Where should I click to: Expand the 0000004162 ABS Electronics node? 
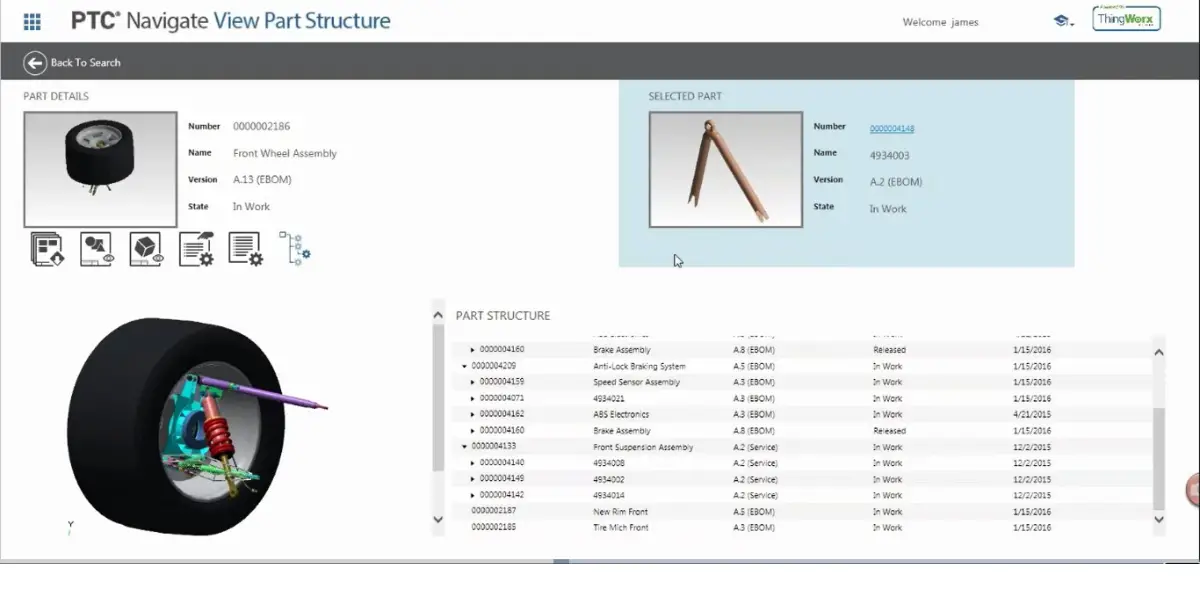(473, 414)
